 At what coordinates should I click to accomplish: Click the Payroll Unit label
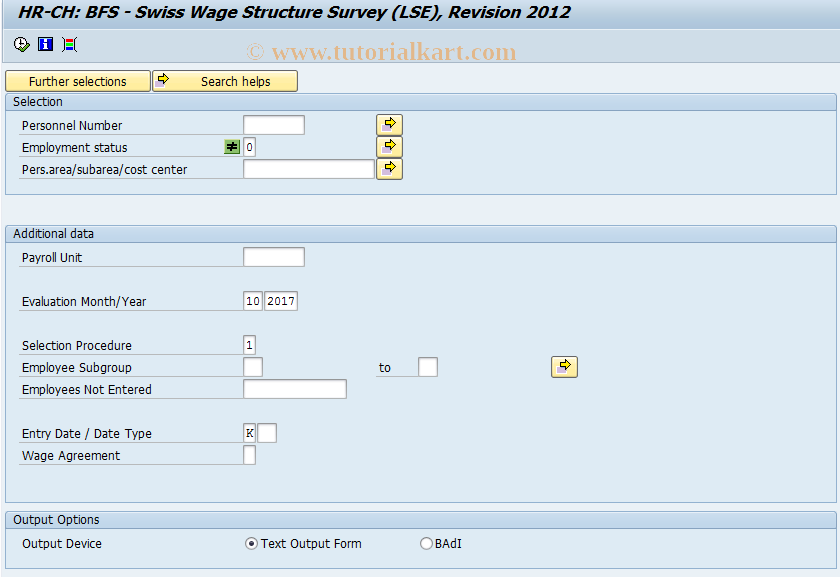pos(52,258)
